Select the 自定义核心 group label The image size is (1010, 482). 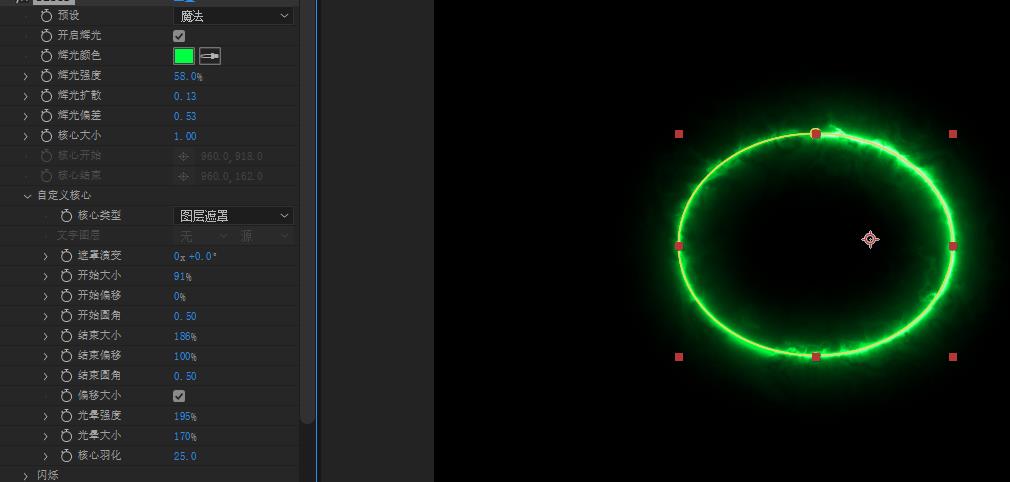[64, 196]
